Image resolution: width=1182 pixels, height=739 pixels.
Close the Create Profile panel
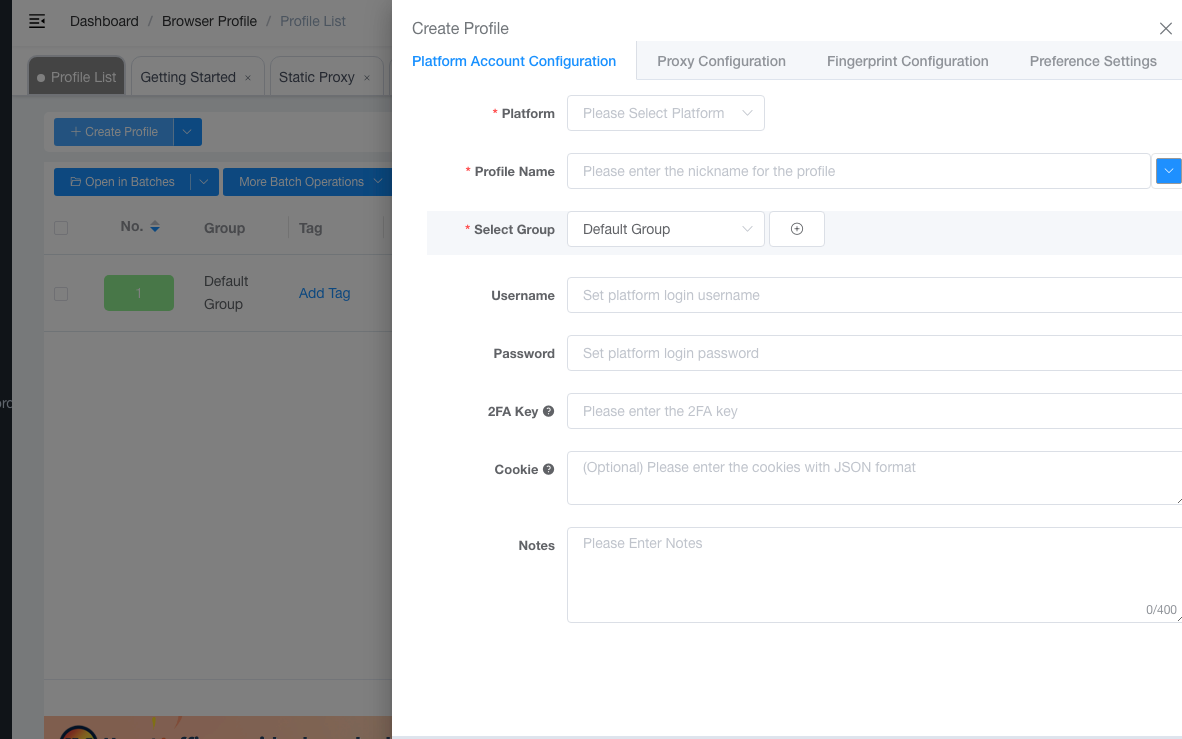click(1165, 29)
